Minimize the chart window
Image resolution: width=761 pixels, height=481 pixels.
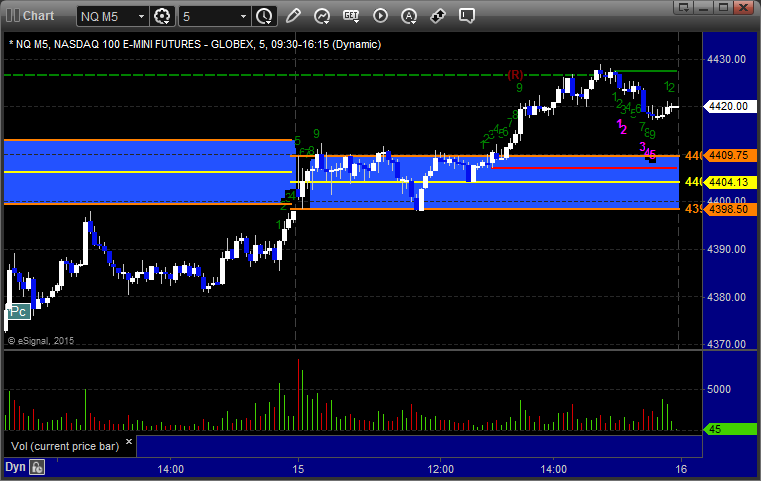click(704, 7)
